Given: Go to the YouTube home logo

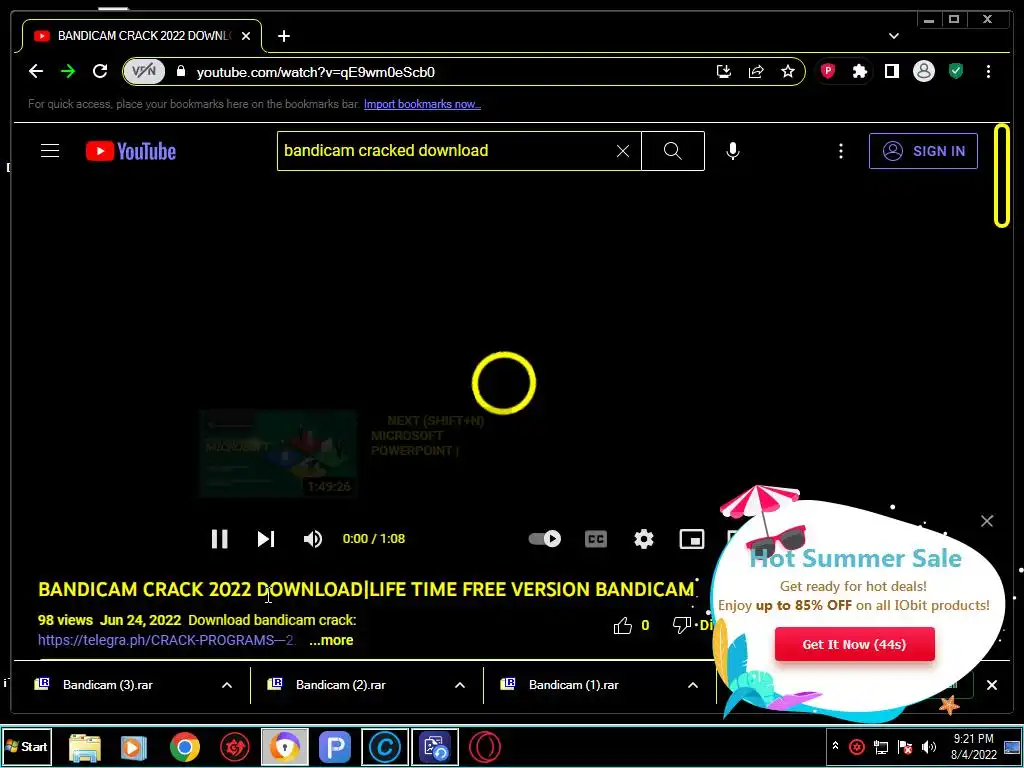Looking at the screenshot, I should (131, 151).
